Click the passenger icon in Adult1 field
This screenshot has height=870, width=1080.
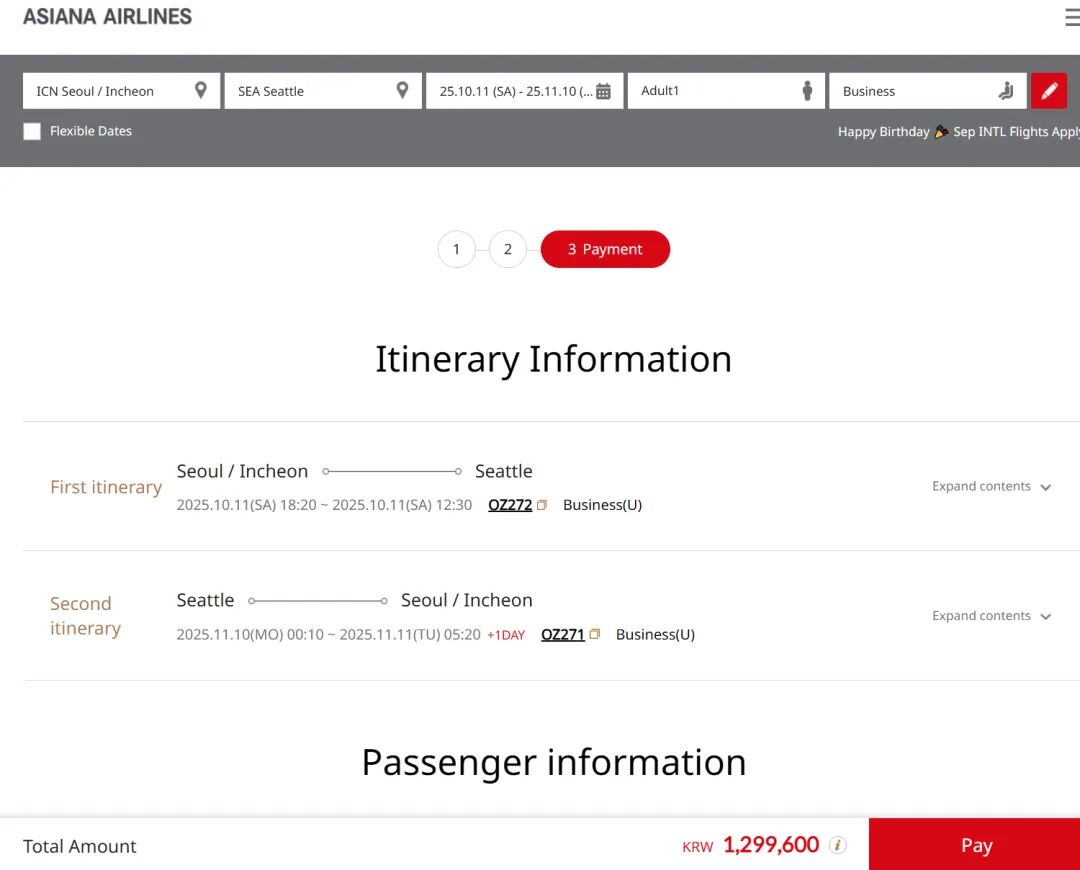pos(807,91)
